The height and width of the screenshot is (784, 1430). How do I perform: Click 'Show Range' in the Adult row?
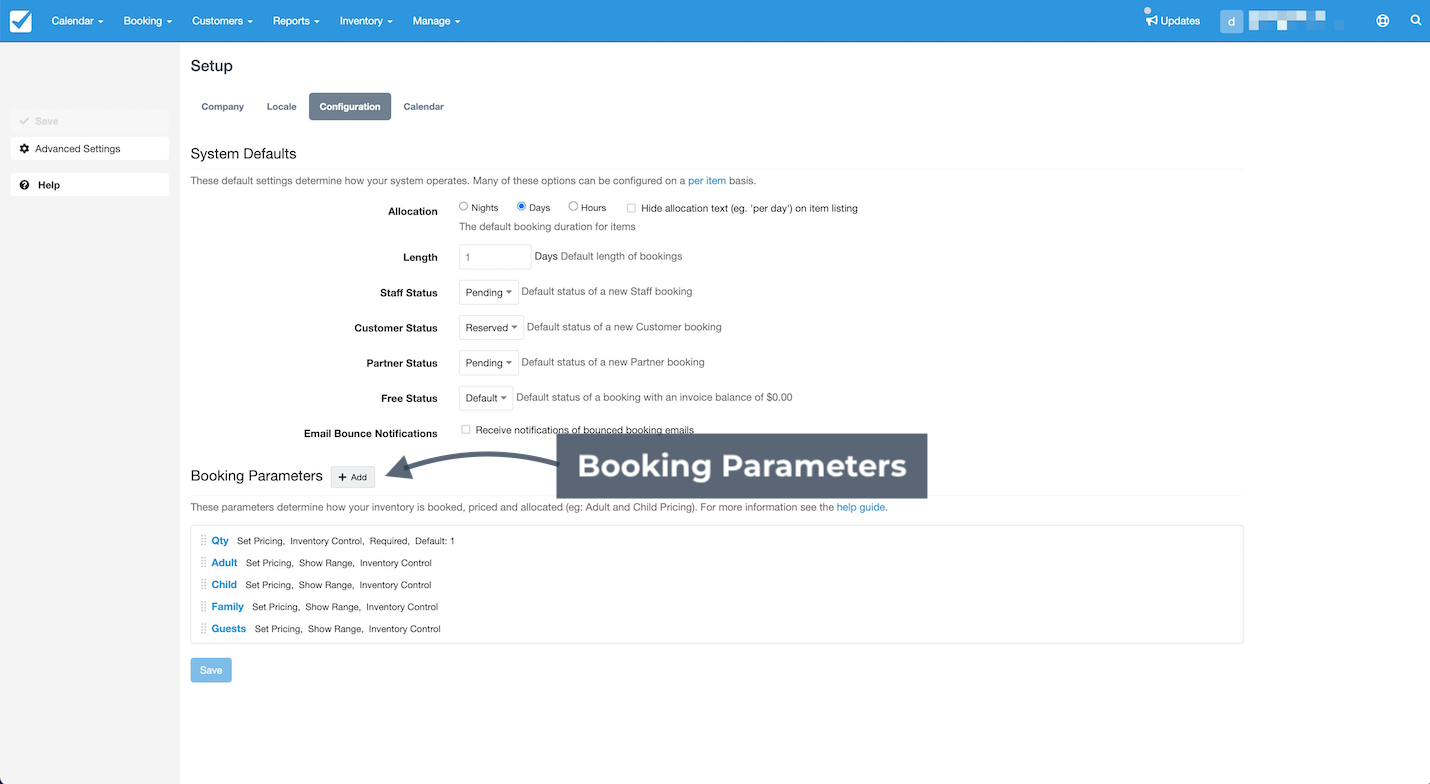[x=325, y=563]
